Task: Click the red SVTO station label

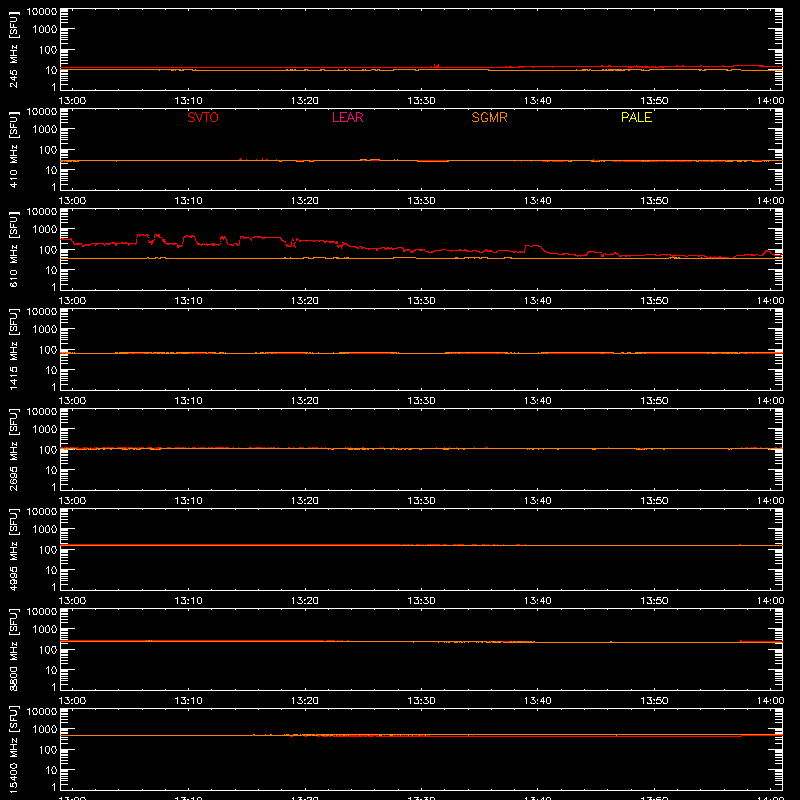Action: (x=203, y=117)
